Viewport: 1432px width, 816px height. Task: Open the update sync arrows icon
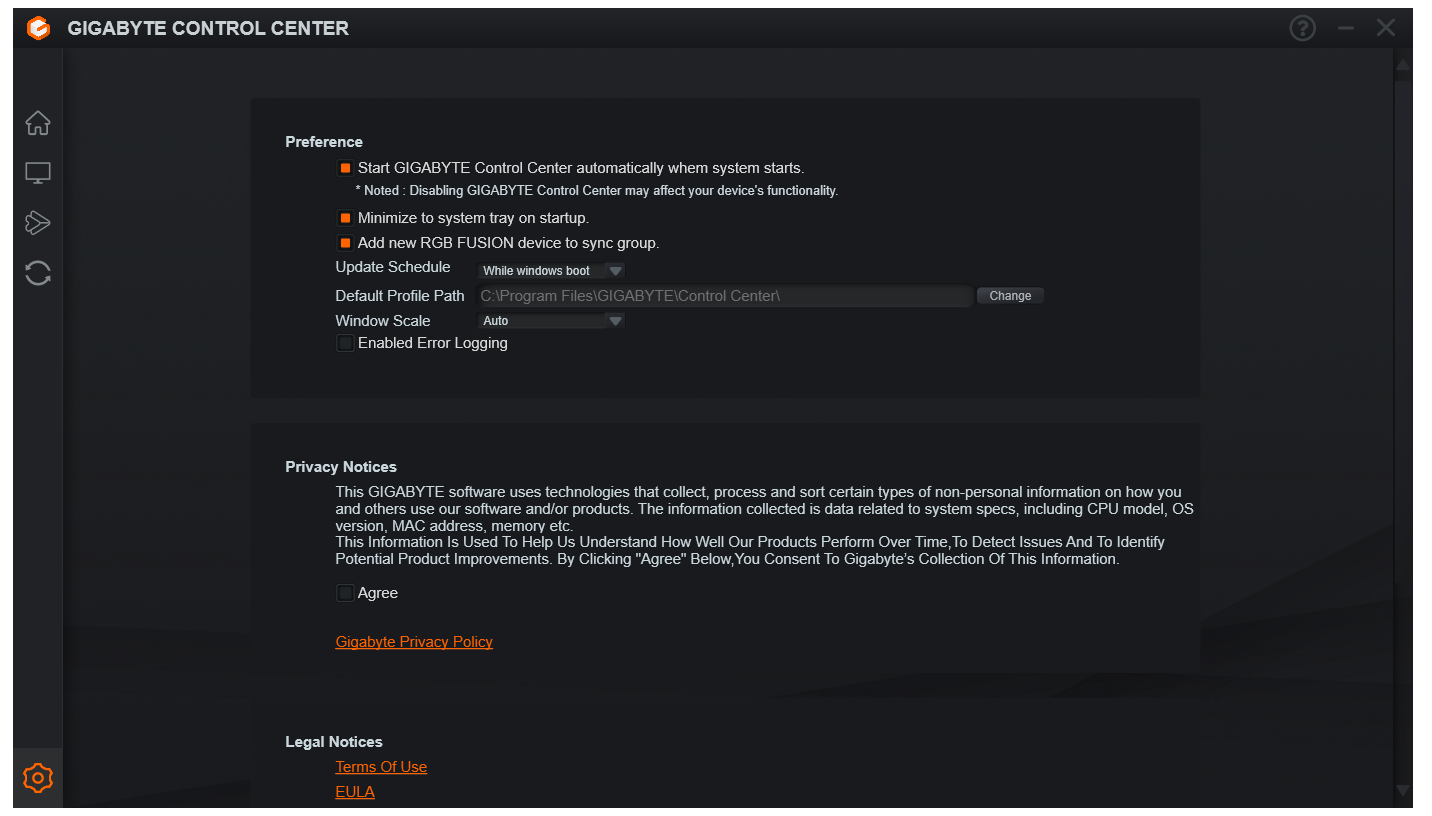click(x=38, y=273)
